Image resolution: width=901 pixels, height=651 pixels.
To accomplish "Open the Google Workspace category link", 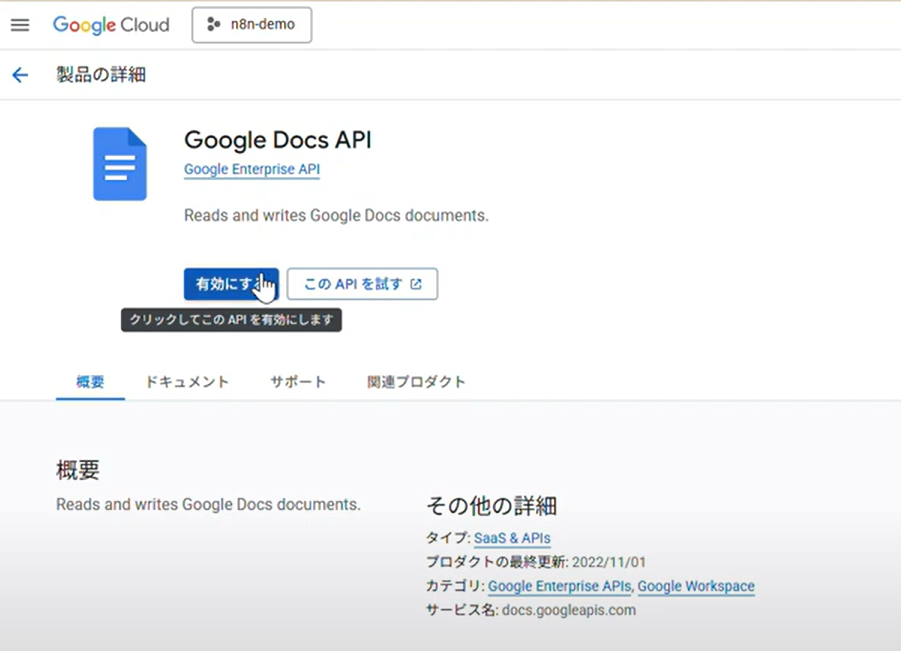I will click(x=696, y=586).
